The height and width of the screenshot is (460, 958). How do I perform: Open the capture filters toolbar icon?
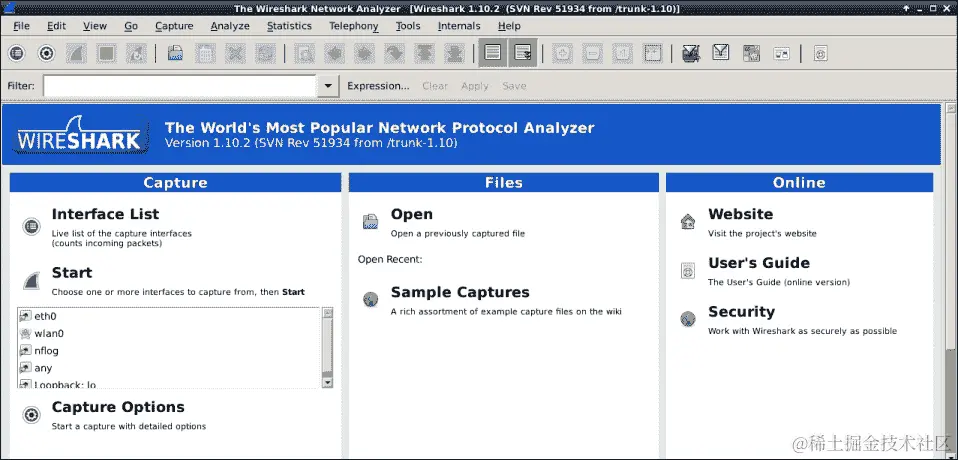click(691, 54)
